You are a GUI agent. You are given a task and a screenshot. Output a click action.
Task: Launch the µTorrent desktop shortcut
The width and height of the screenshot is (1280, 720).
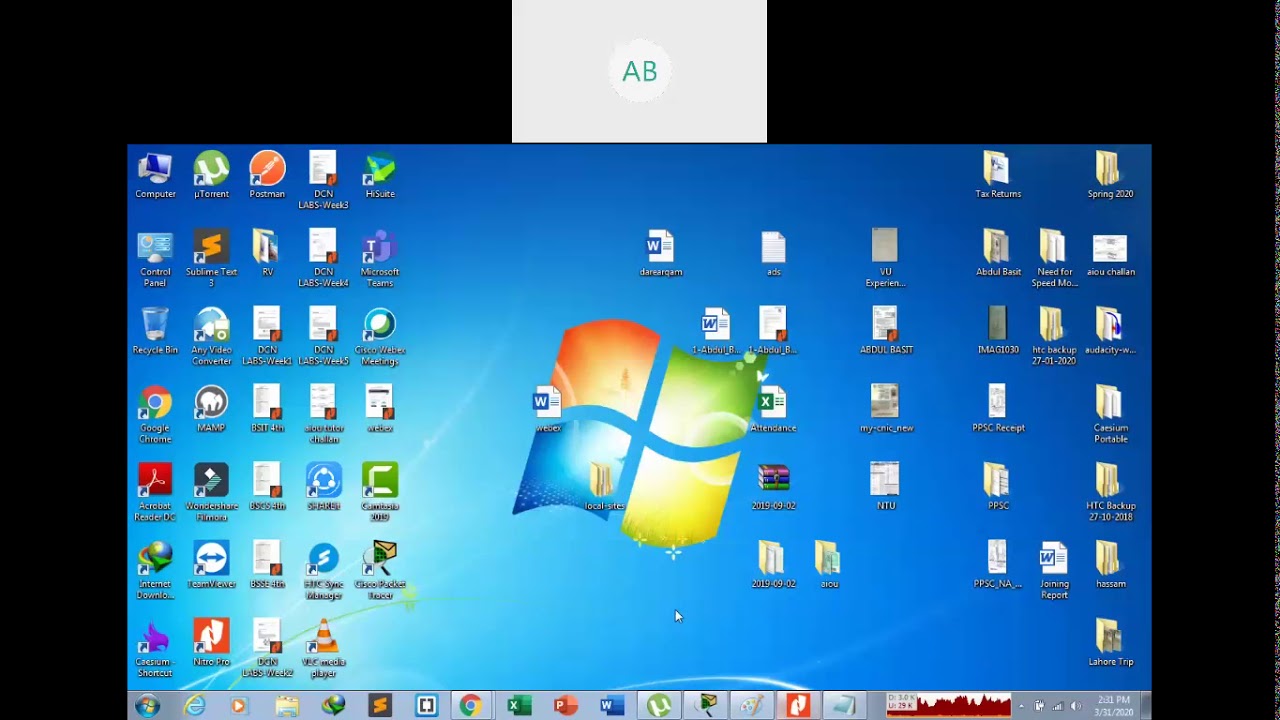tap(211, 175)
